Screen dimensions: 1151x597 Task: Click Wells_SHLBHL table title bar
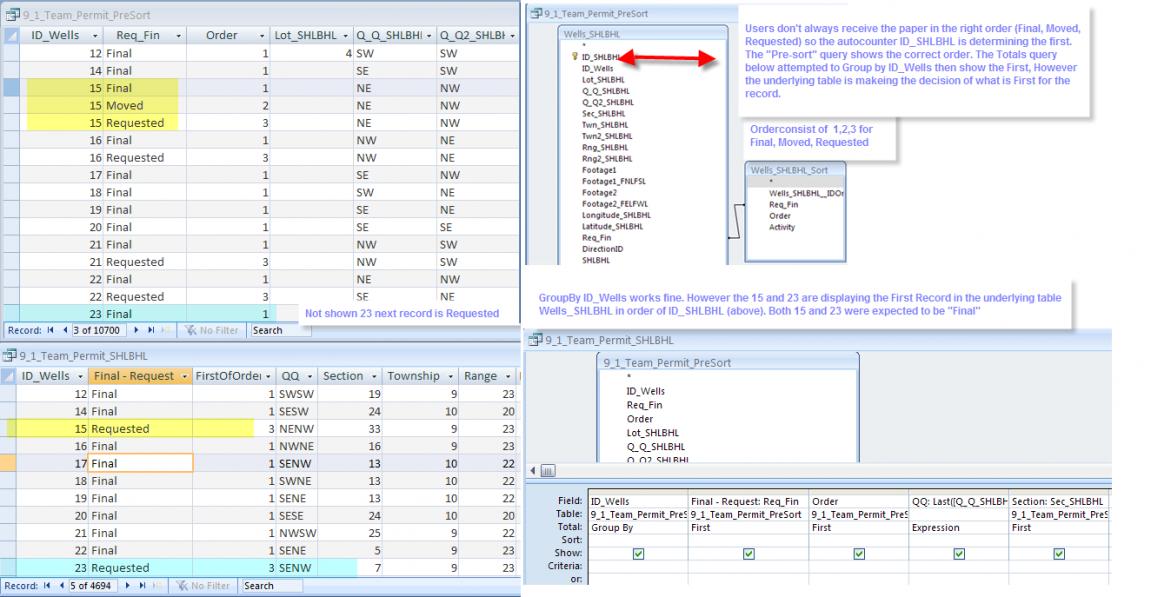(x=644, y=34)
